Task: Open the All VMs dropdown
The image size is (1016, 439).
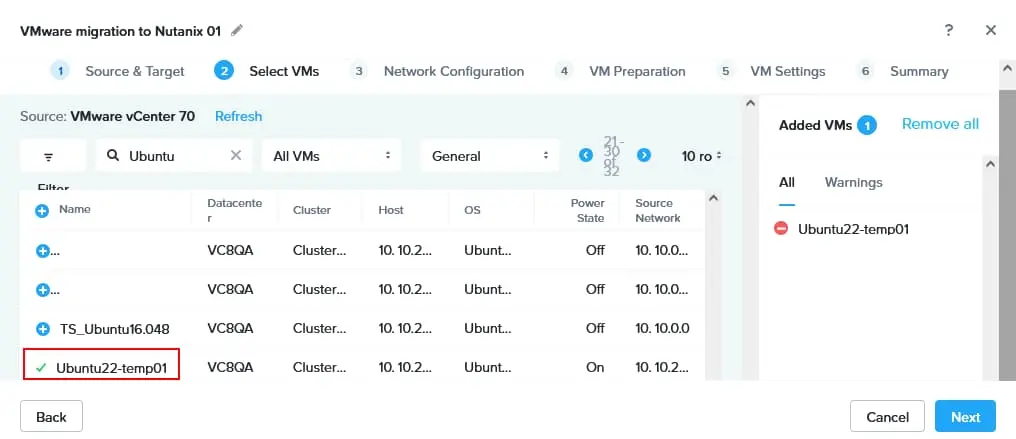Action: tap(332, 155)
